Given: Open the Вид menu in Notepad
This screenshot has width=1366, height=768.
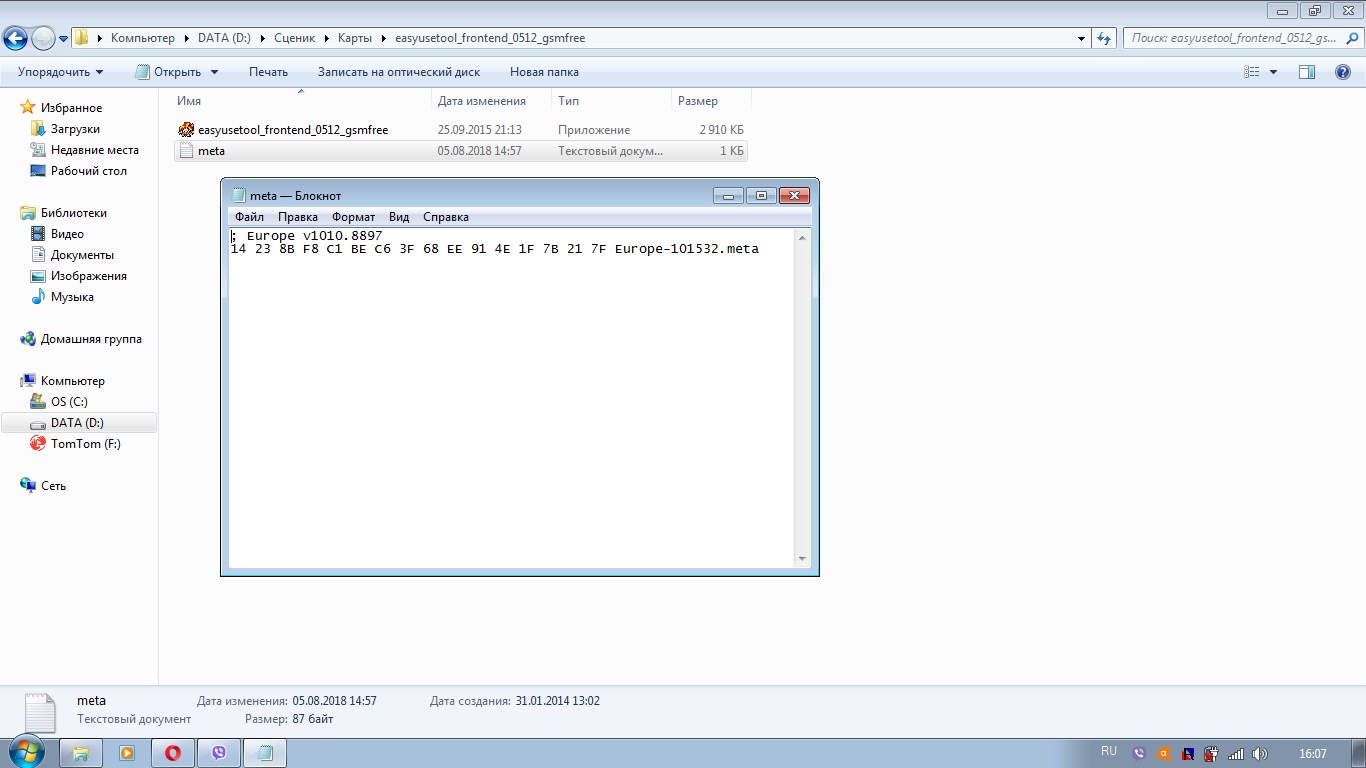Looking at the screenshot, I should coord(399,217).
